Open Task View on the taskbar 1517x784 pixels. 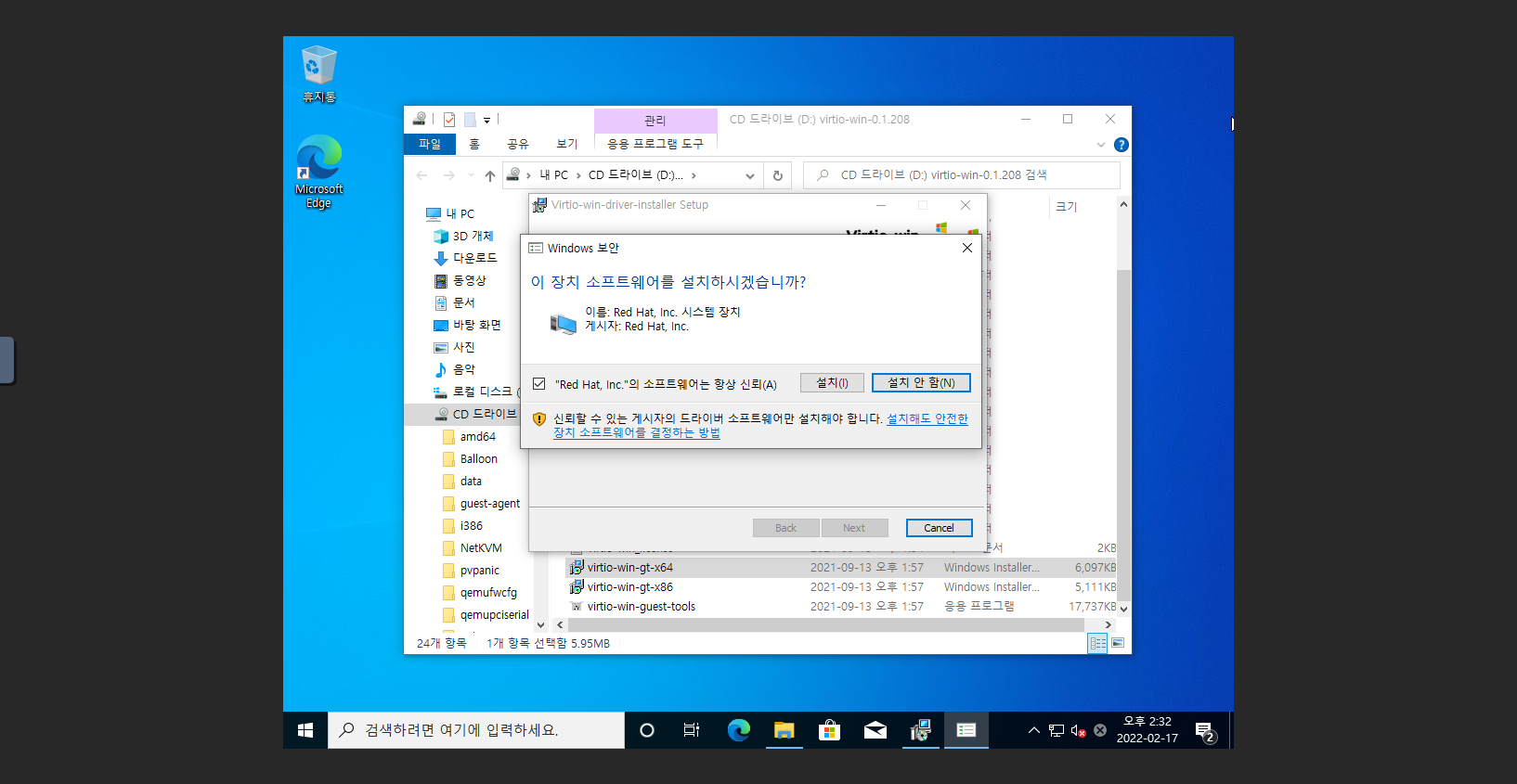692,730
